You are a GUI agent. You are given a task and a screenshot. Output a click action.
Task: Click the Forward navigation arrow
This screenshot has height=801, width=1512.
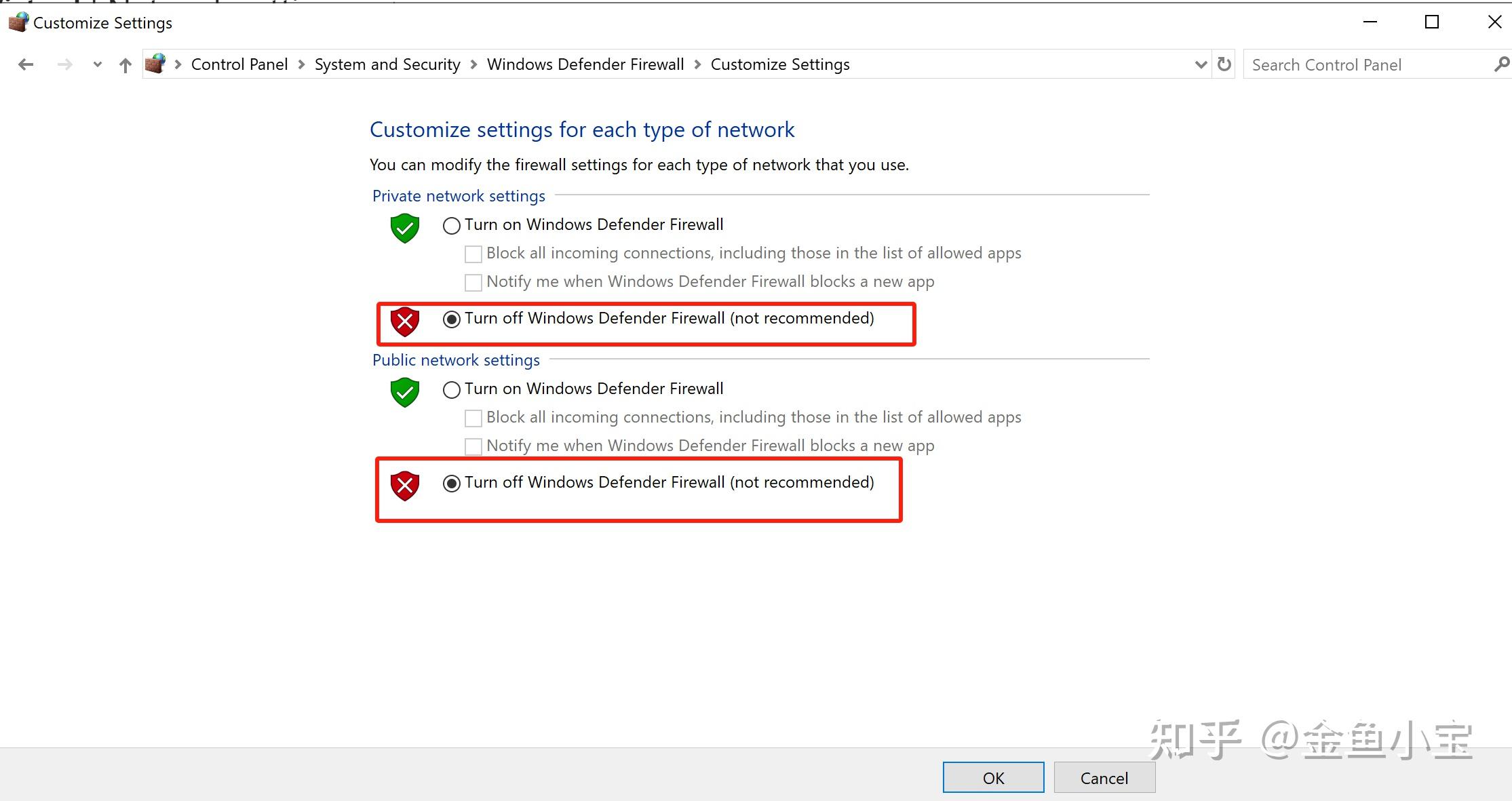pos(65,64)
